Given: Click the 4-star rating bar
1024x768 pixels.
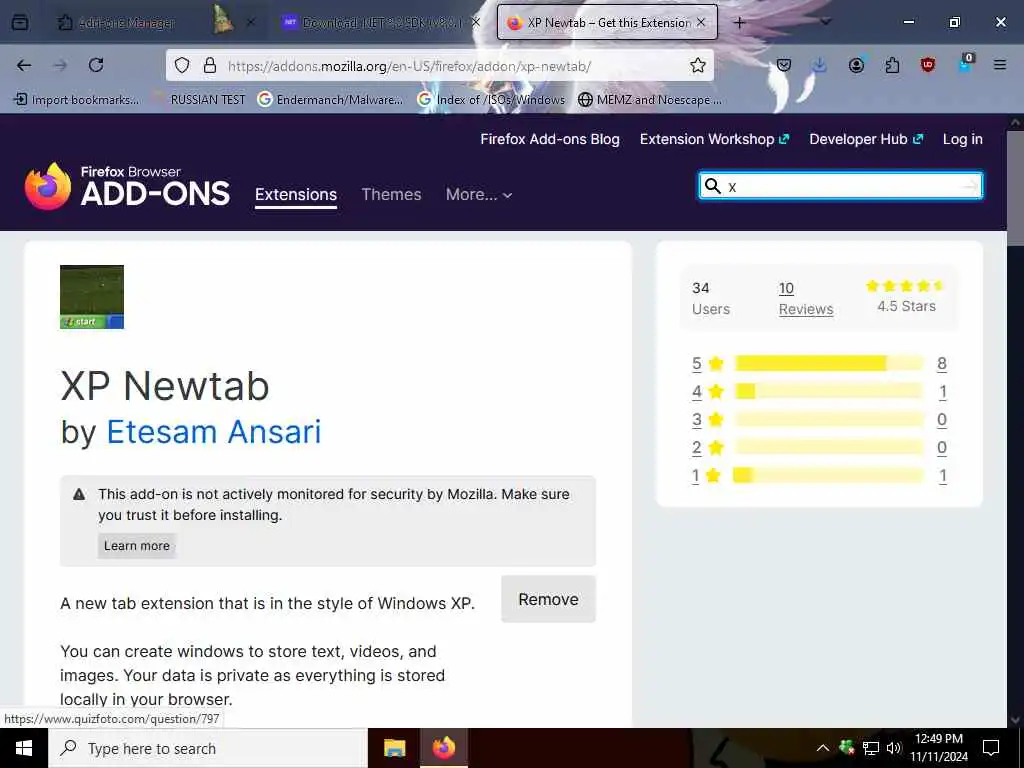Looking at the screenshot, I should tap(829, 391).
